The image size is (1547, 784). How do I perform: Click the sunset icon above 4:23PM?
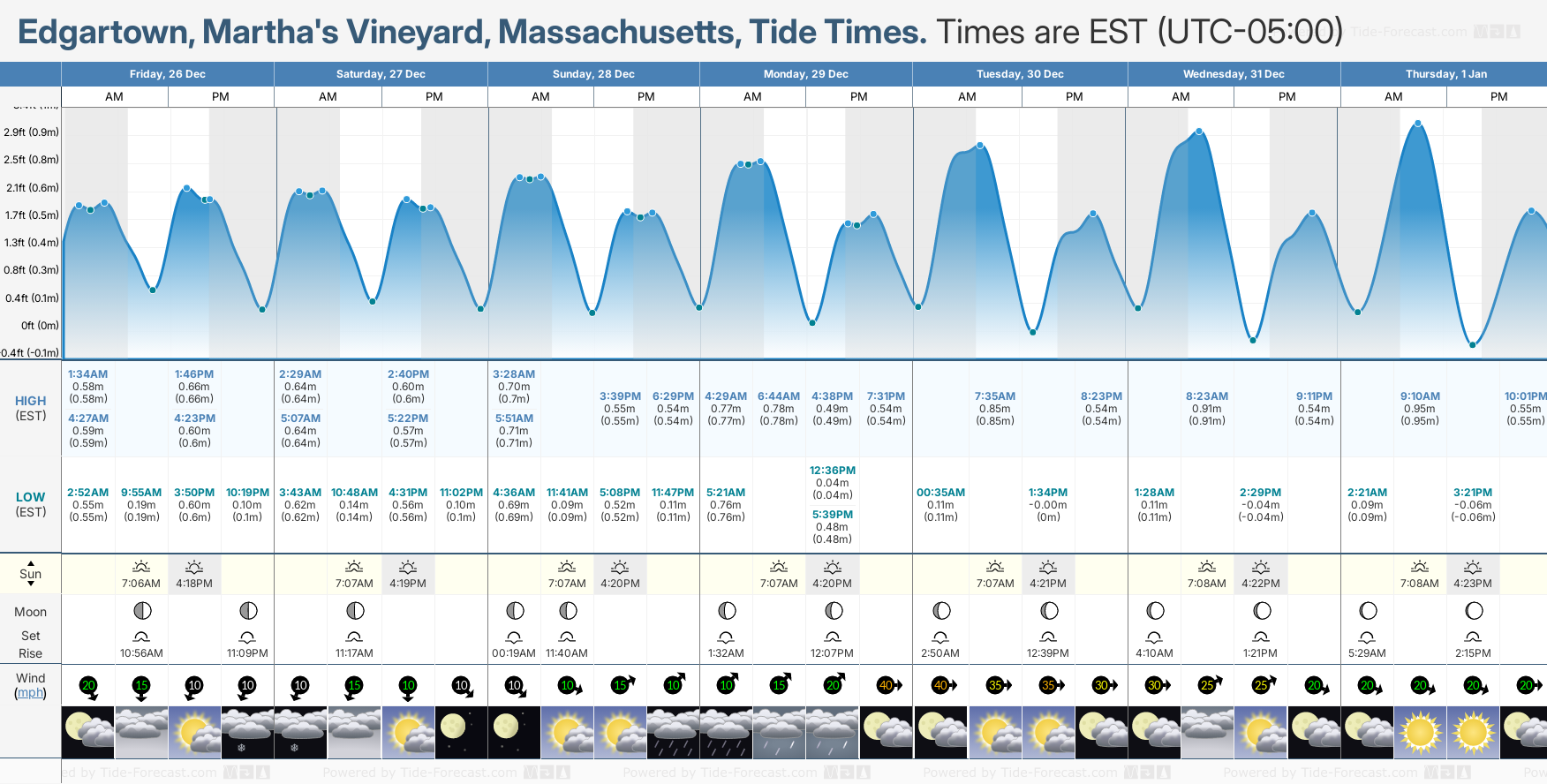pos(1473,567)
